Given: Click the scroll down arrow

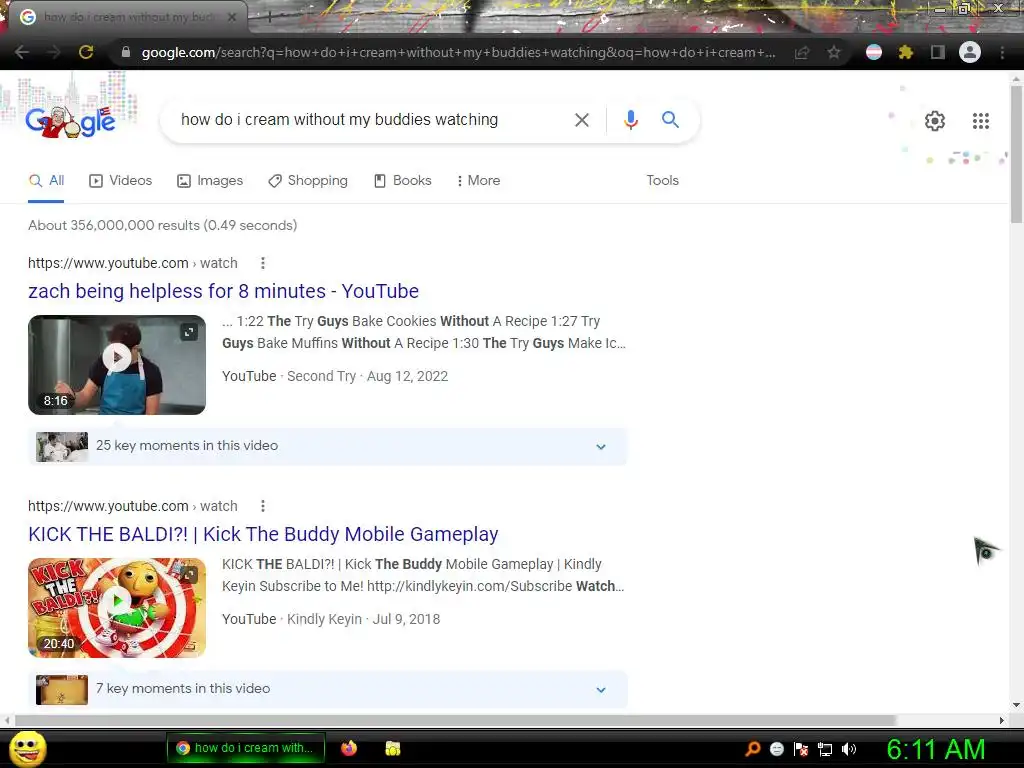Looking at the screenshot, I should (x=1016, y=705).
